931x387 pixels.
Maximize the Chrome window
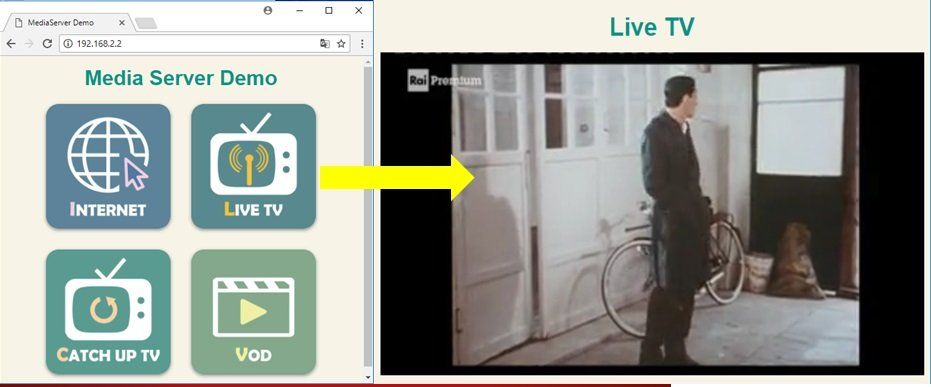tap(329, 10)
